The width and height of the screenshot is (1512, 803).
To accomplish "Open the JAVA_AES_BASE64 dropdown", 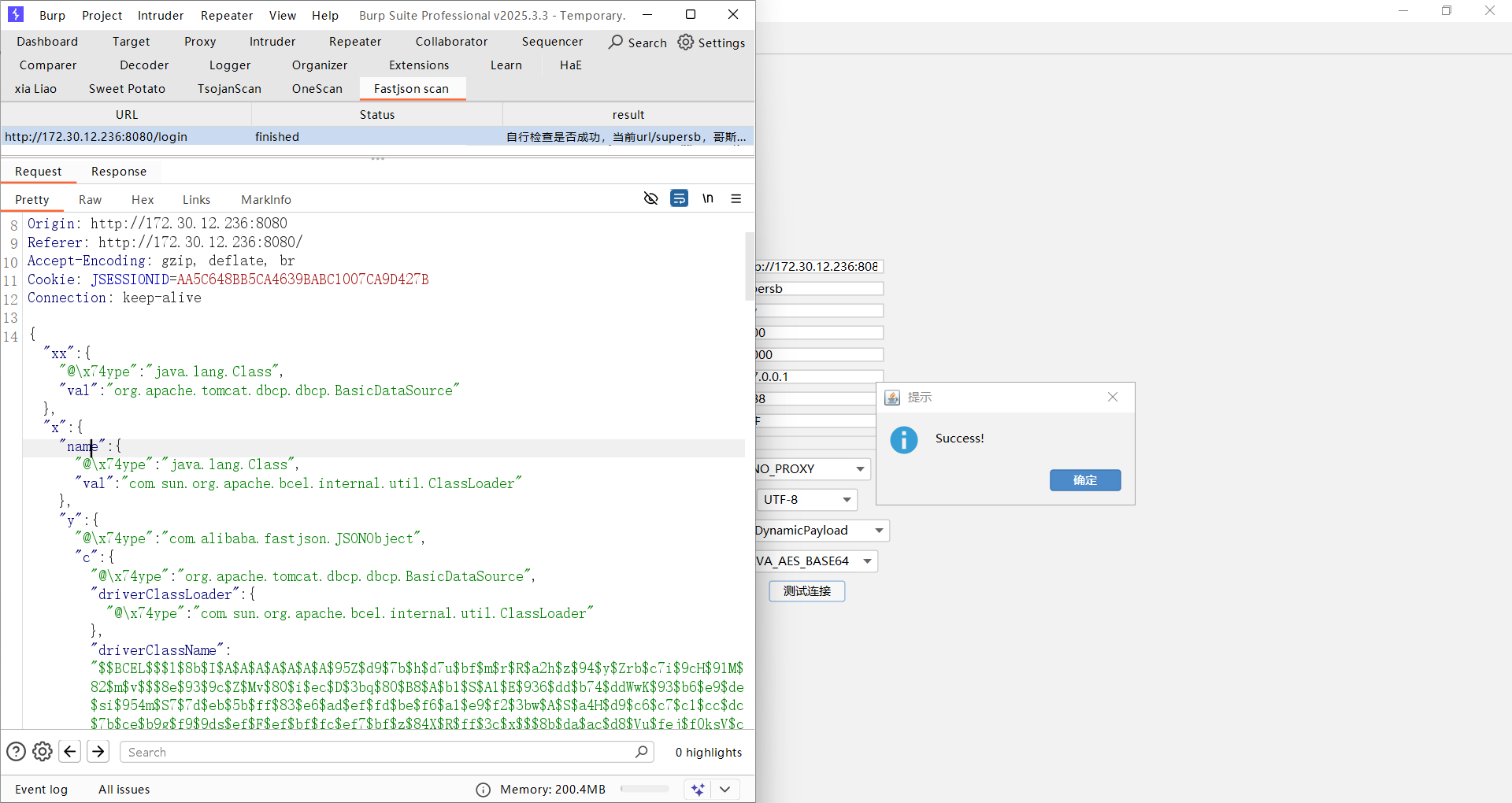I will (x=816, y=561).
